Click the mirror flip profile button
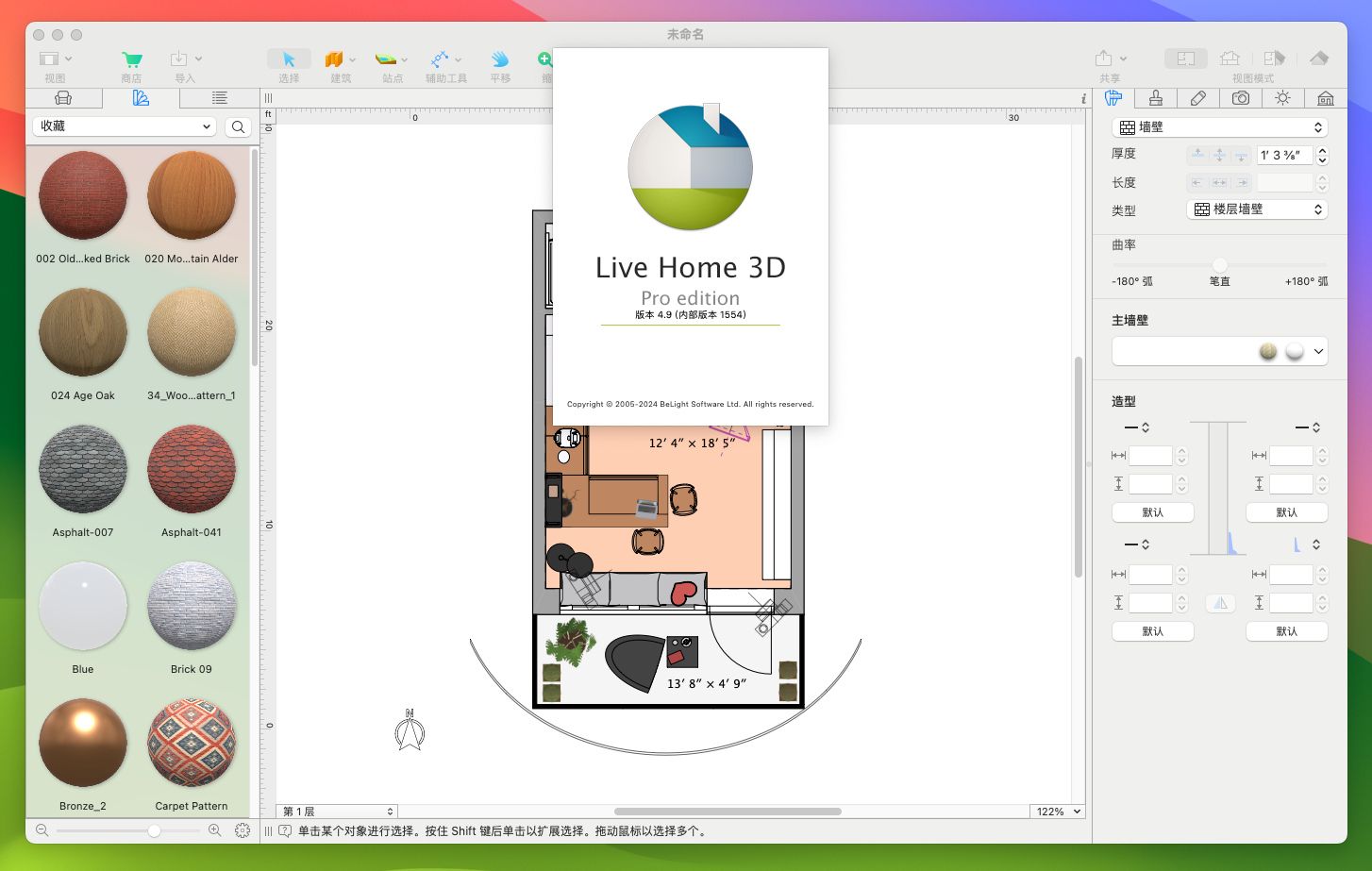 (x=1220, y=603)
